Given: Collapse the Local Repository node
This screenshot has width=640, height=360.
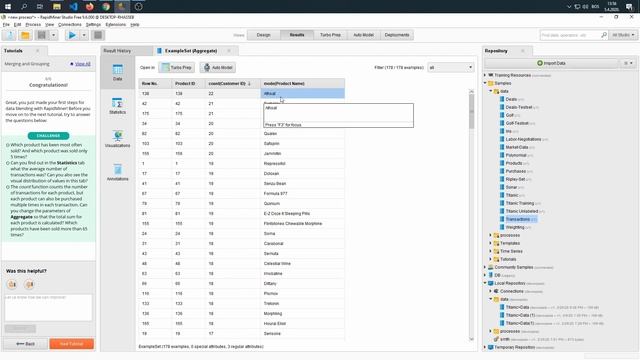Looking at the screenshot, I should pyautogui.click(x=485, y=283).
